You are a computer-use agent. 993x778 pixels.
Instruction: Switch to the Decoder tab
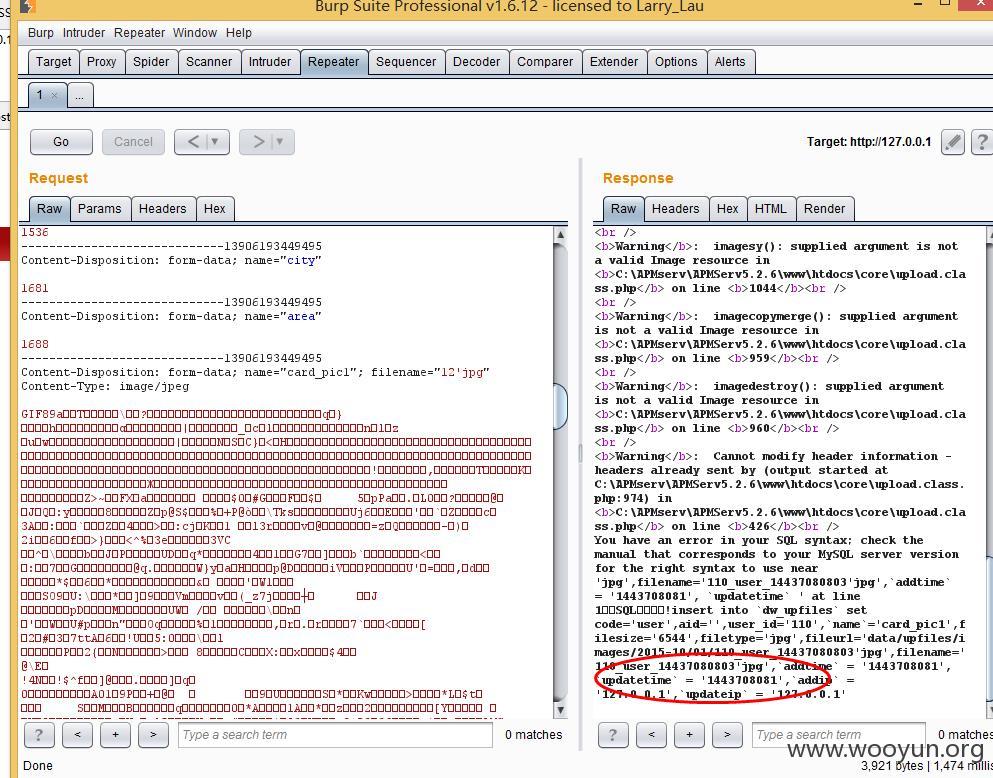(476, 62)
